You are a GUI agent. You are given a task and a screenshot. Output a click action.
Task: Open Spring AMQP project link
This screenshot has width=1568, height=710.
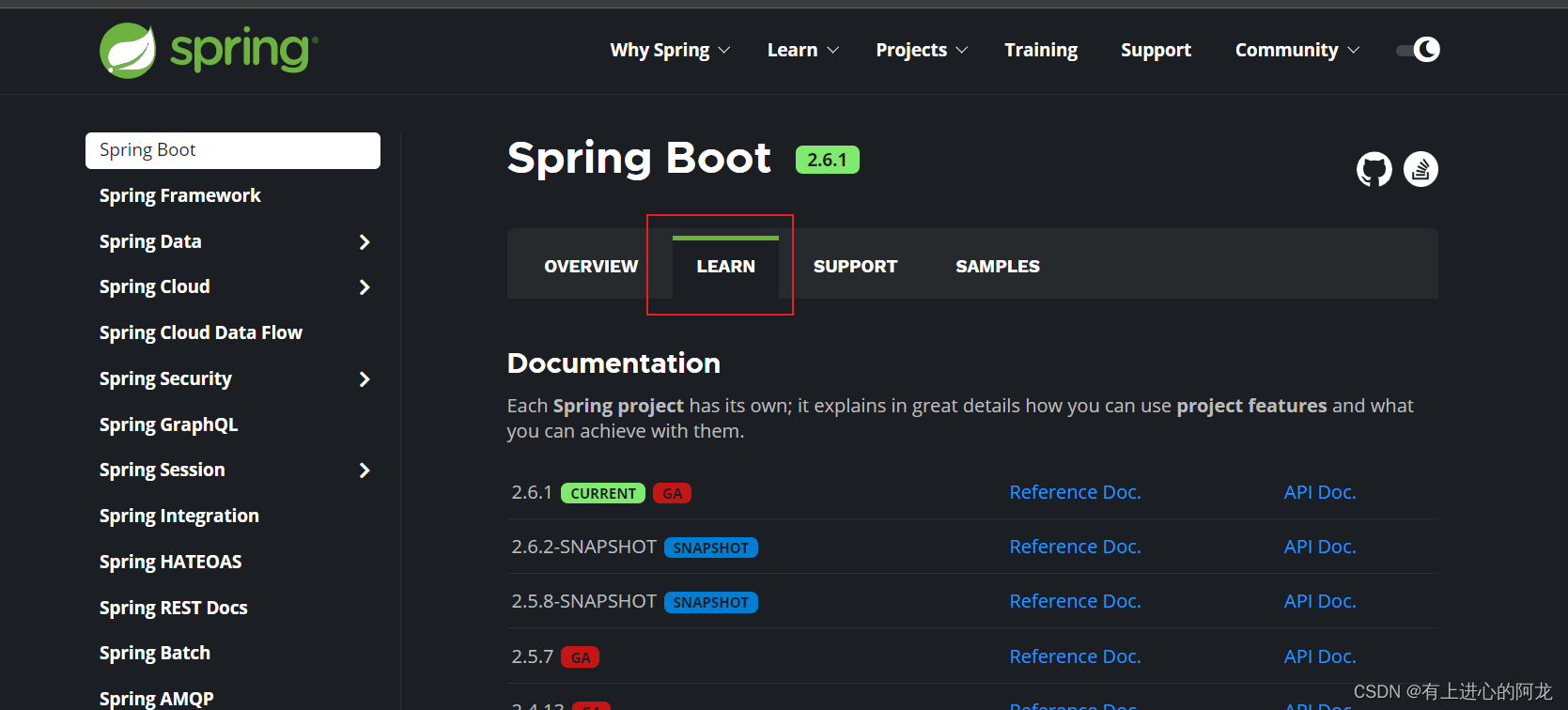(x=157, y=698)
